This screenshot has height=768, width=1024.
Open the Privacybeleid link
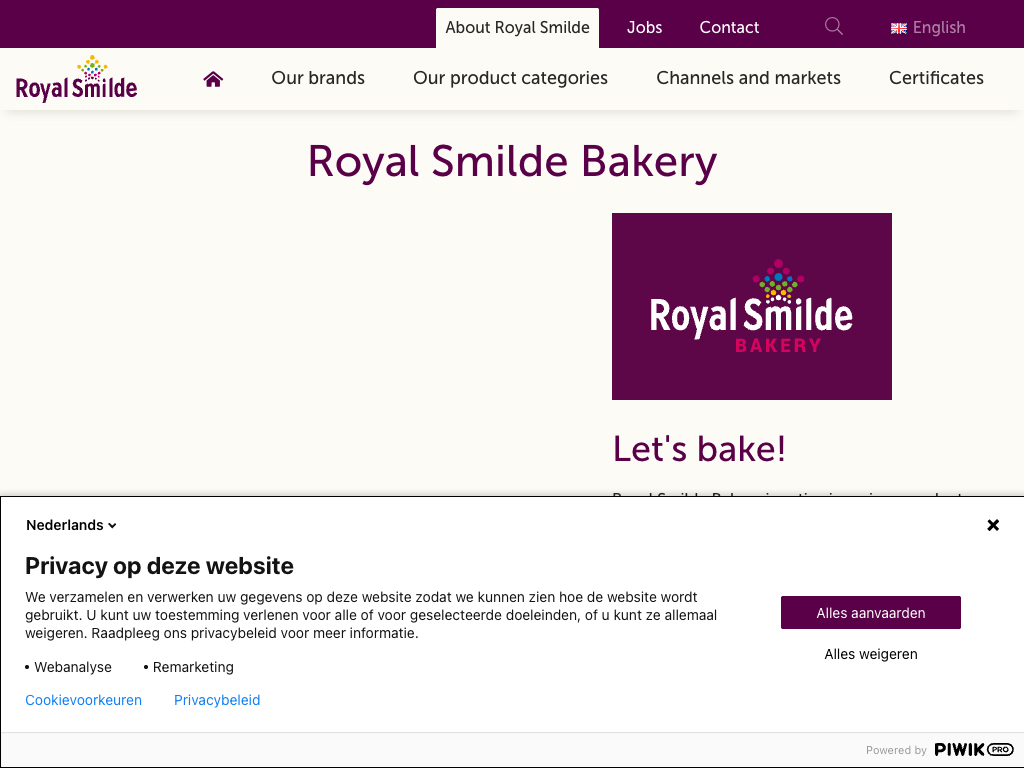tap(217, 700)
